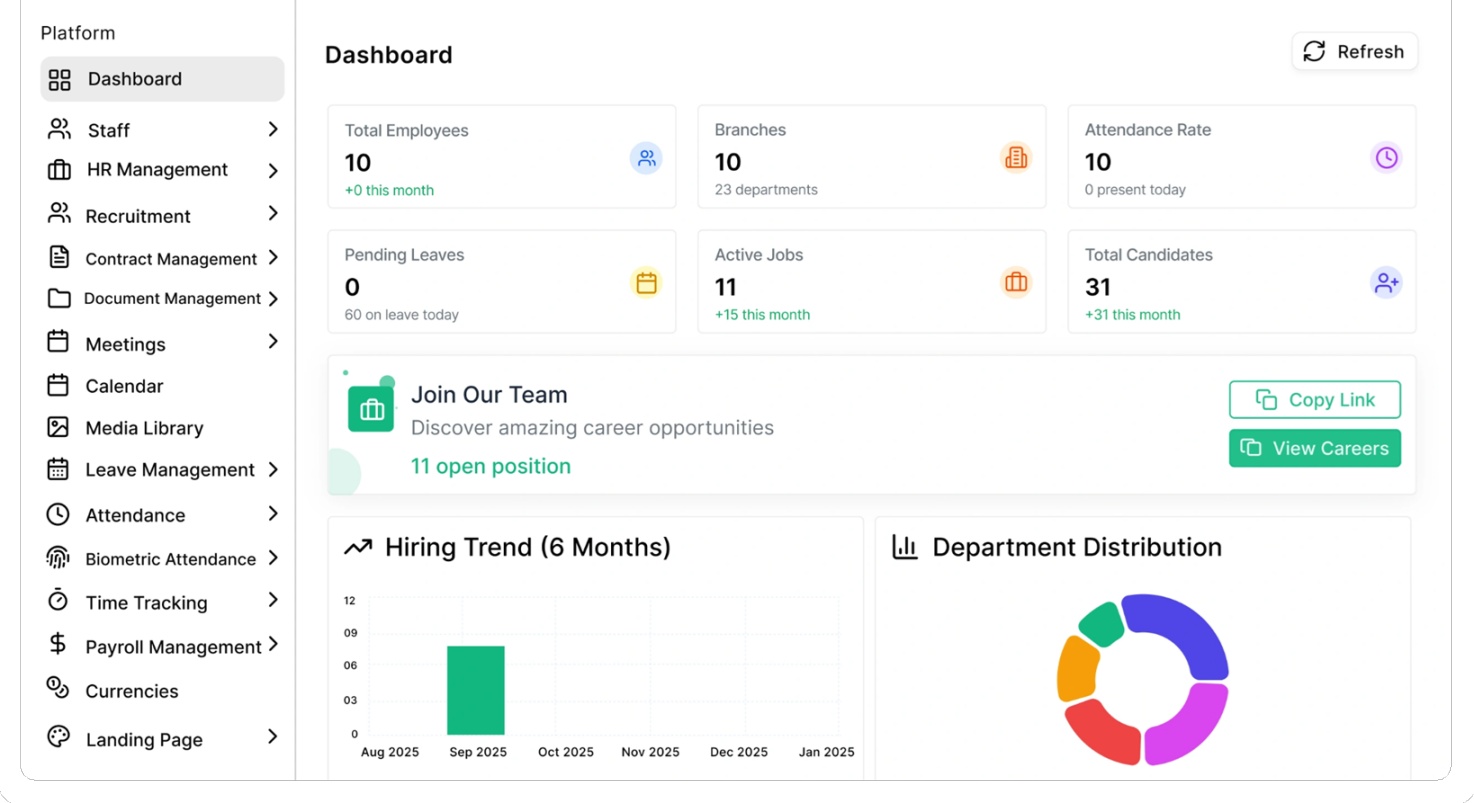Expand the Attendance chevron
The height and width of the screenshot is (803, 1474).
[x=273, y=513]
